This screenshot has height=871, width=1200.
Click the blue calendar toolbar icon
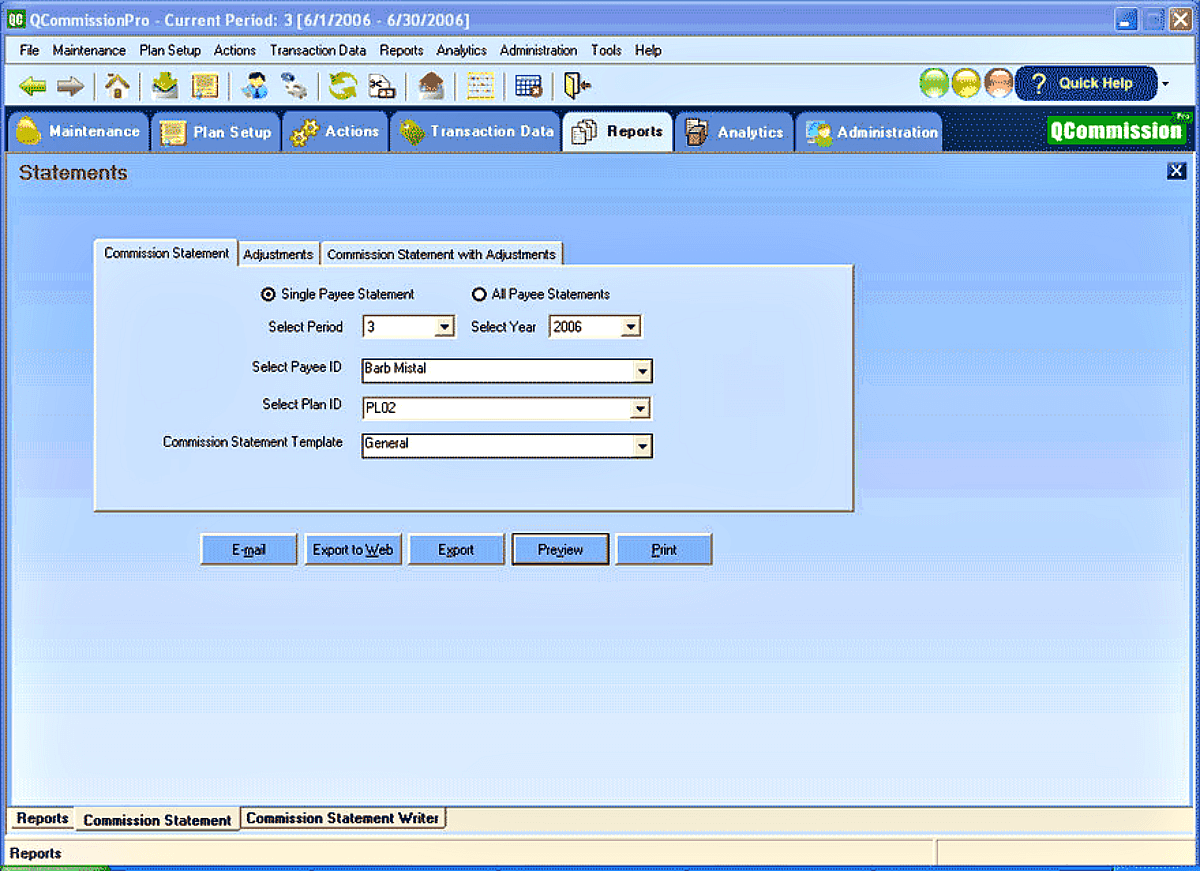click(x=529, y=86)
